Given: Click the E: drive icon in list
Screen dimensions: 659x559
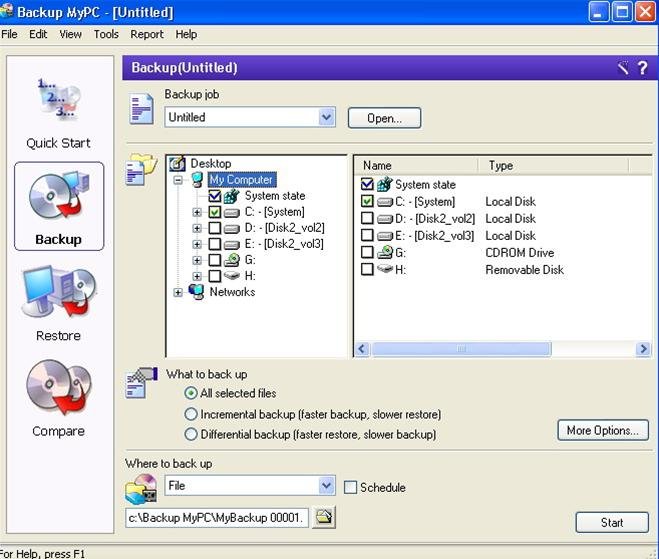Looking at the screenshot, I should click(385, 236).
